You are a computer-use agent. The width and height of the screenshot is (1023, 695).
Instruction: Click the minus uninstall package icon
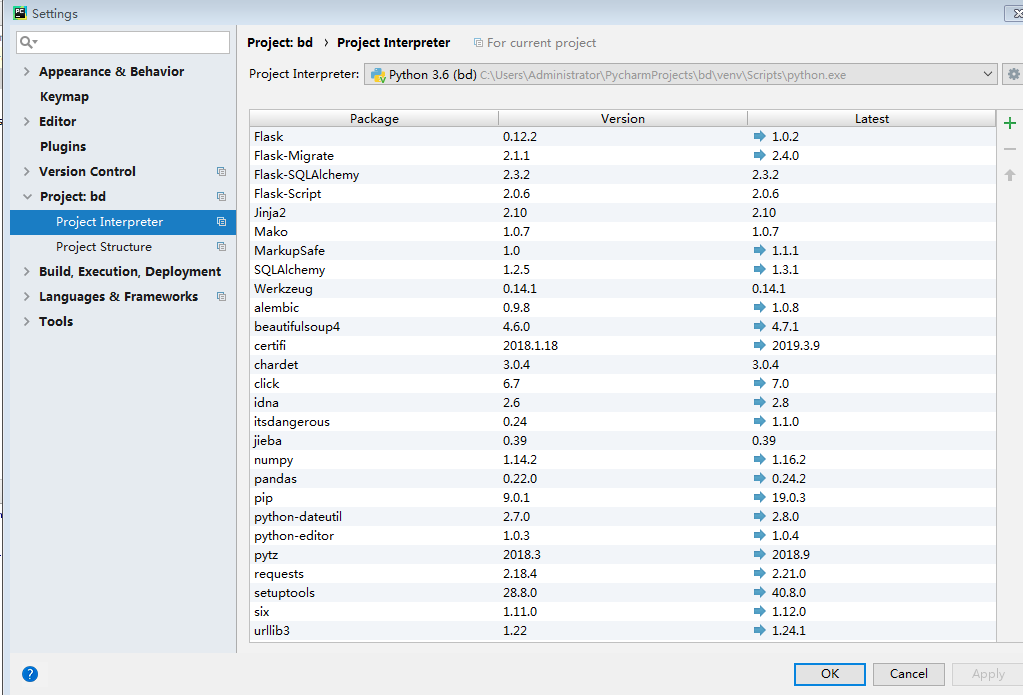tap(1010, 149)
